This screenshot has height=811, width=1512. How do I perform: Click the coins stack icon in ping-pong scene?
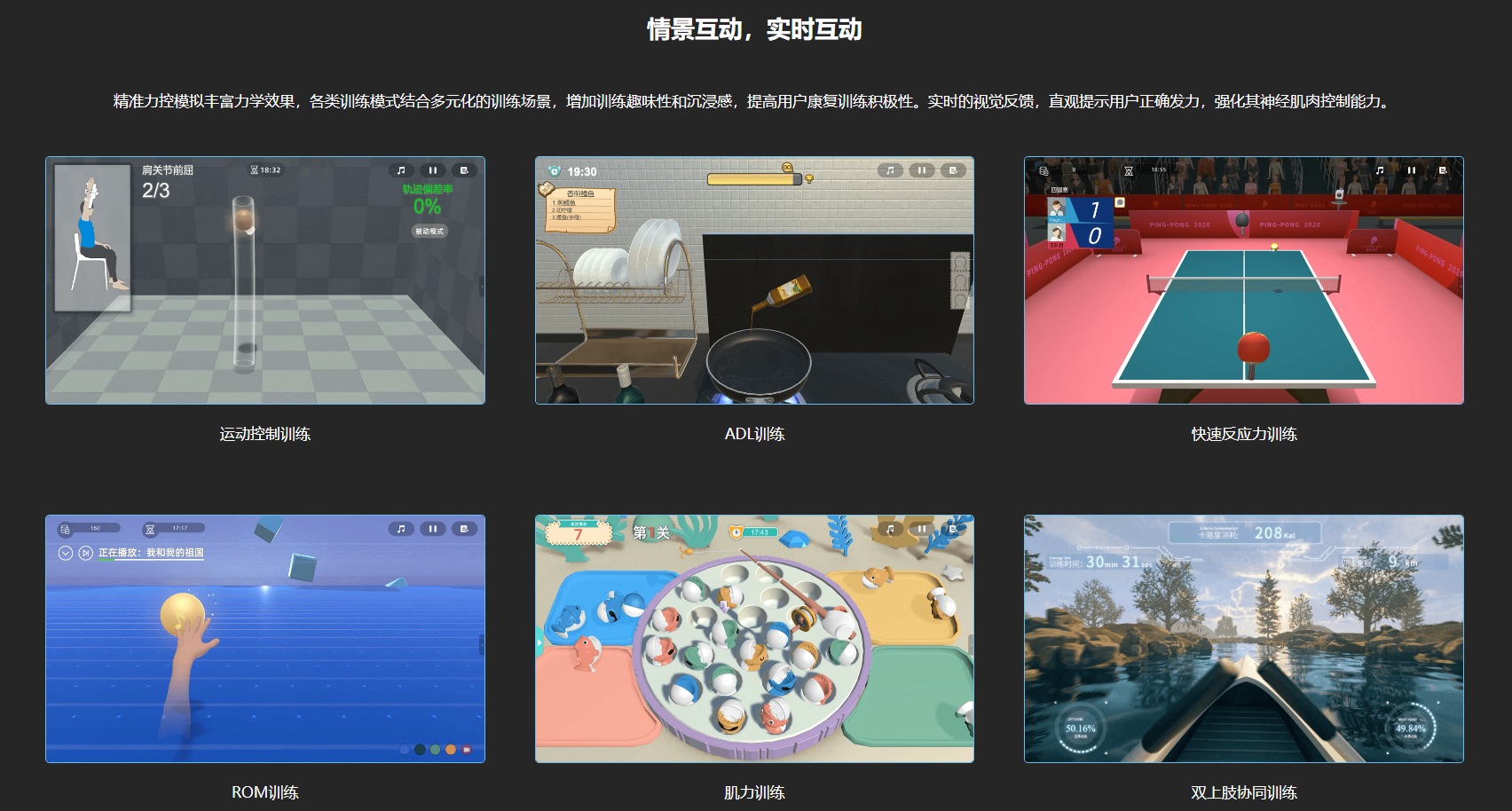pos(1044,170)
